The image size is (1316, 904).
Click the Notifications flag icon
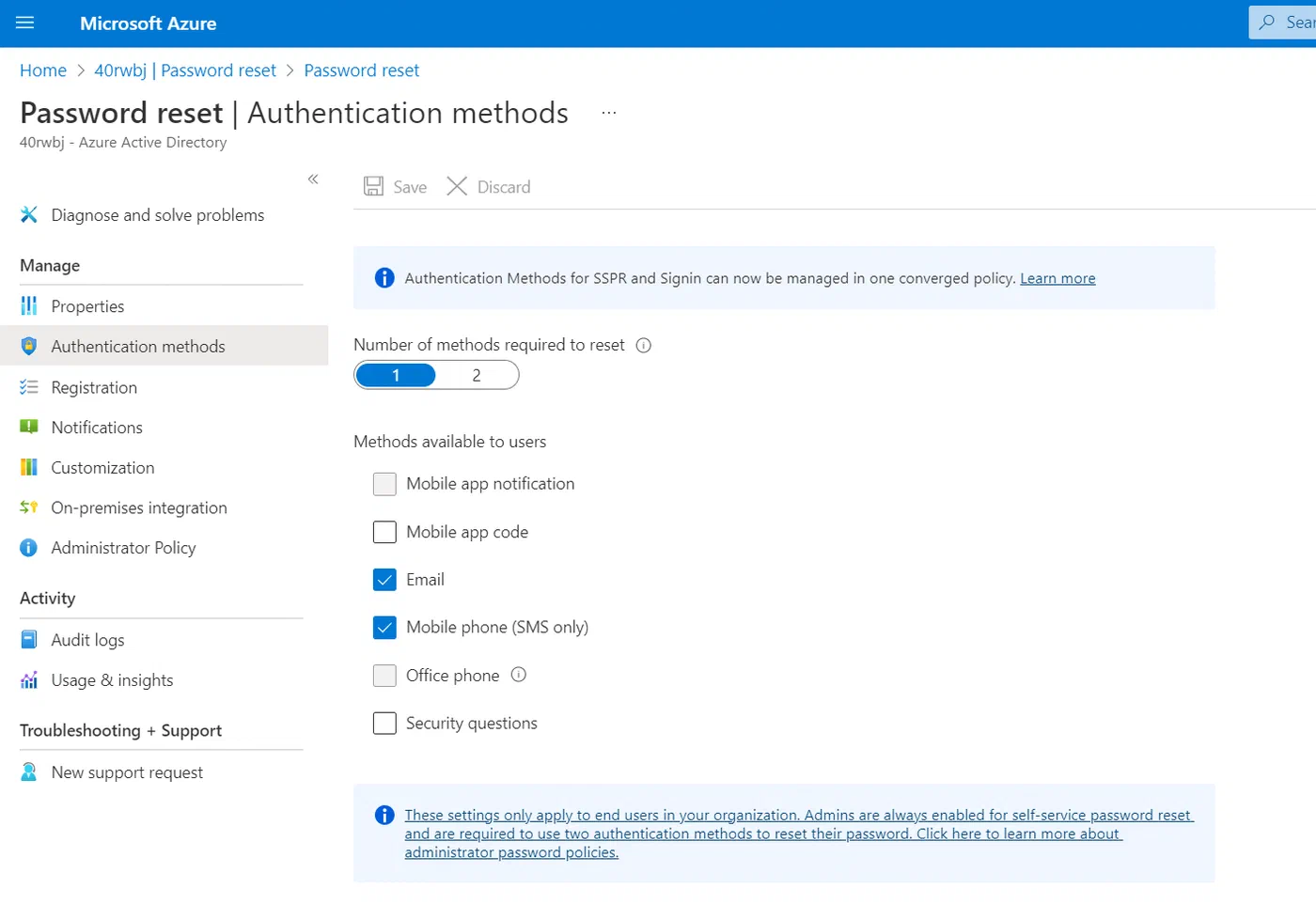(x=29, y=427)
